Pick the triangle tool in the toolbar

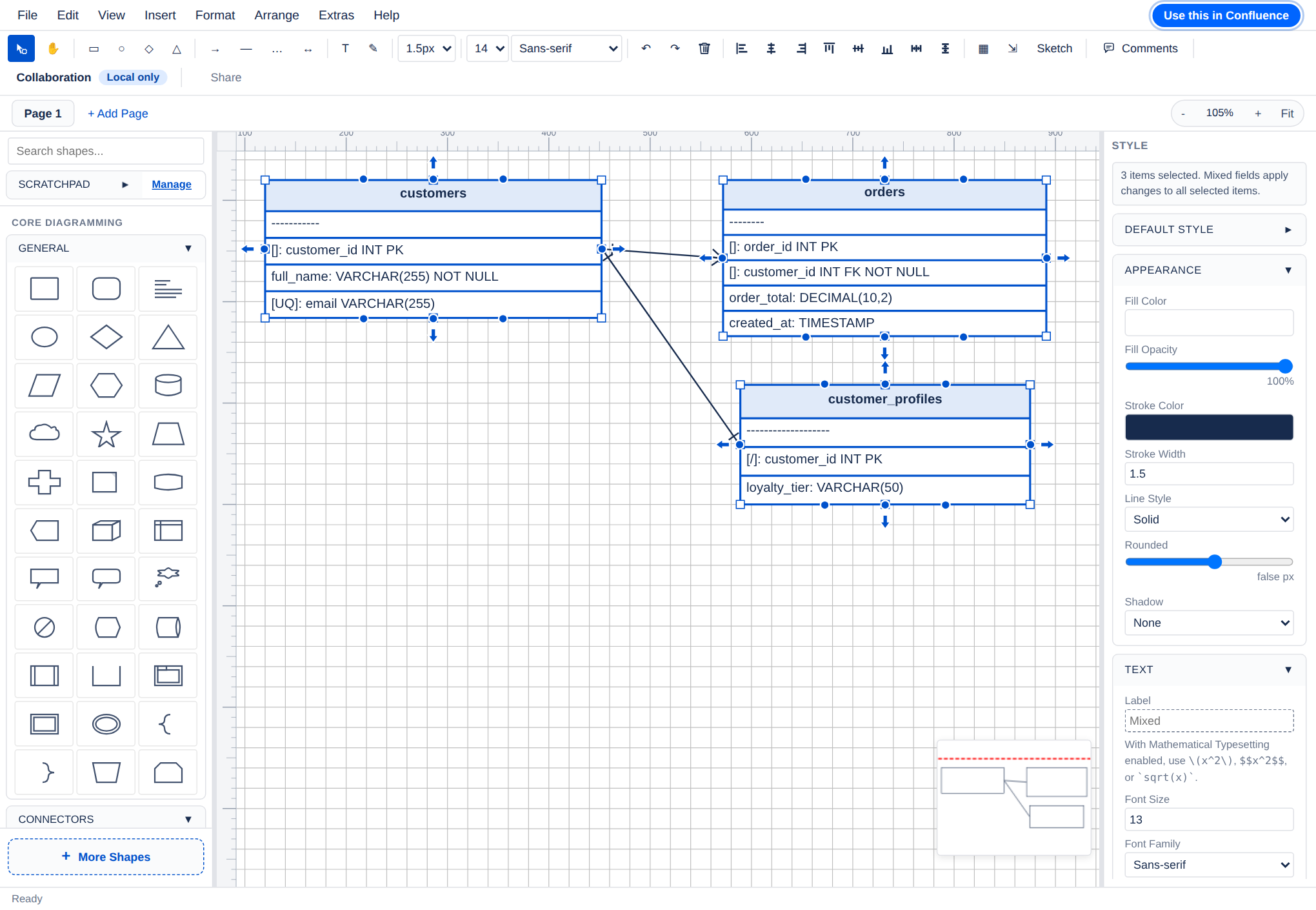[x=177, y=48]
